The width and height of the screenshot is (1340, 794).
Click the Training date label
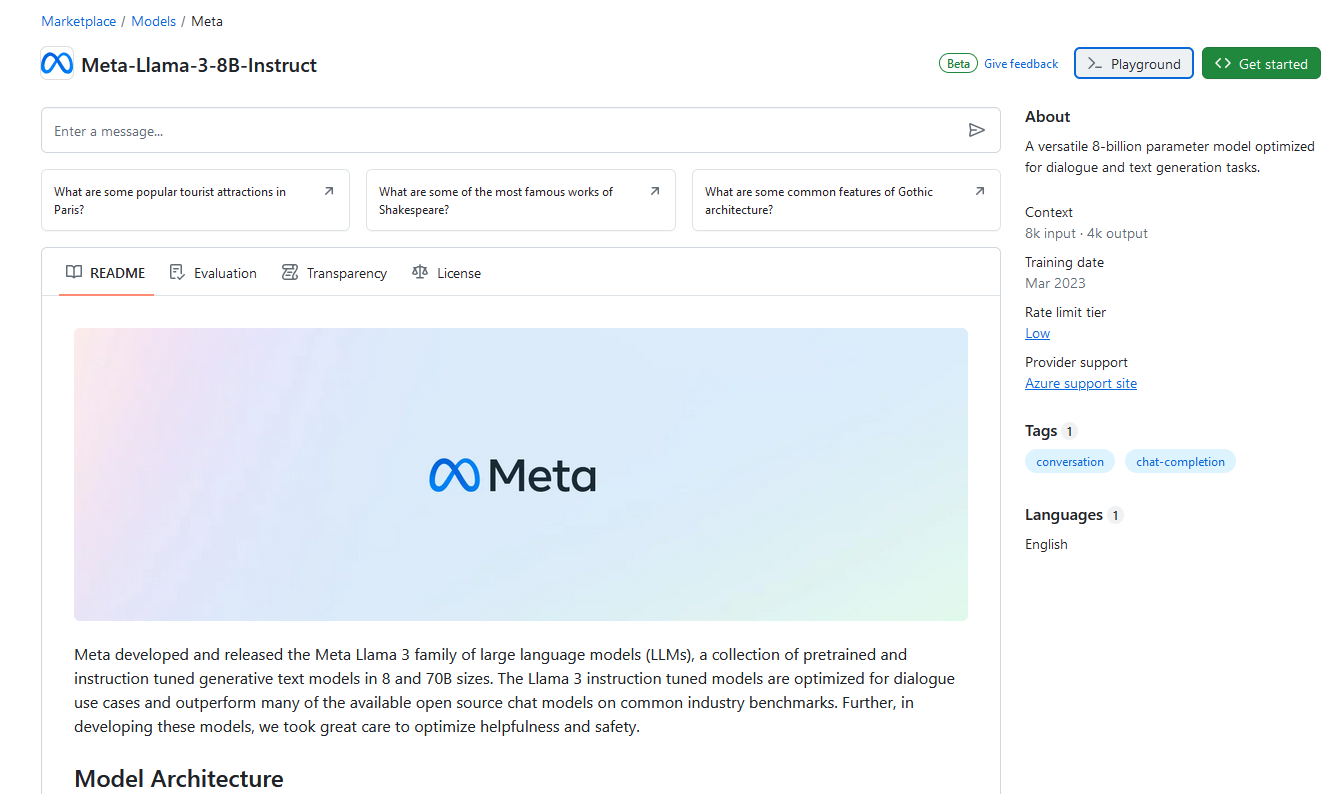pyautogui.click(x=1064, y=262)
